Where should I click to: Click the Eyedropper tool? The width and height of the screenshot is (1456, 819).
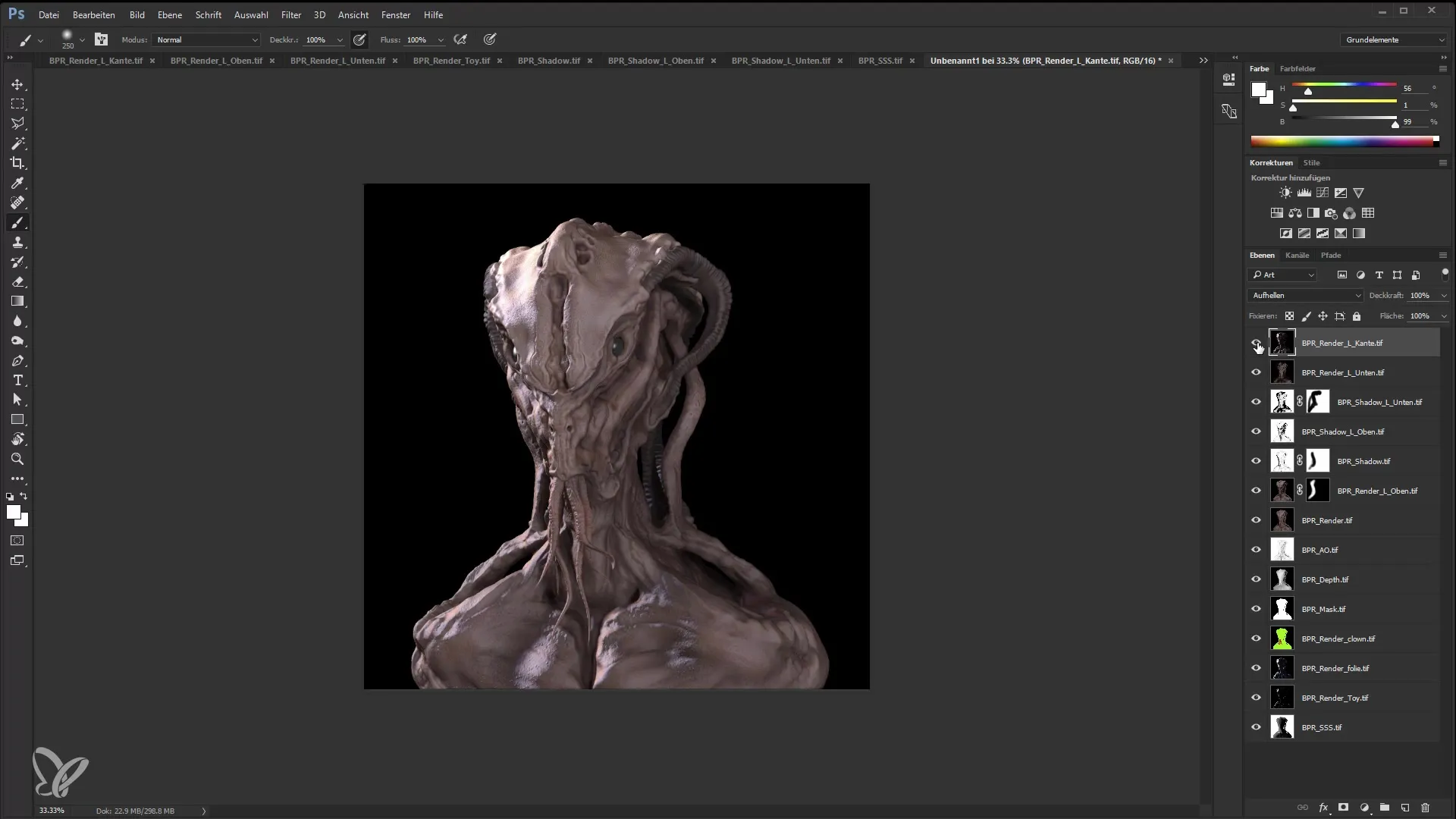point(17,182)
